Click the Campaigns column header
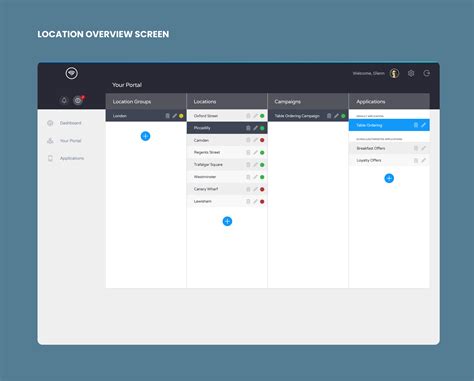The width and height of the screenshot is (474, 381). pos(308,101)
